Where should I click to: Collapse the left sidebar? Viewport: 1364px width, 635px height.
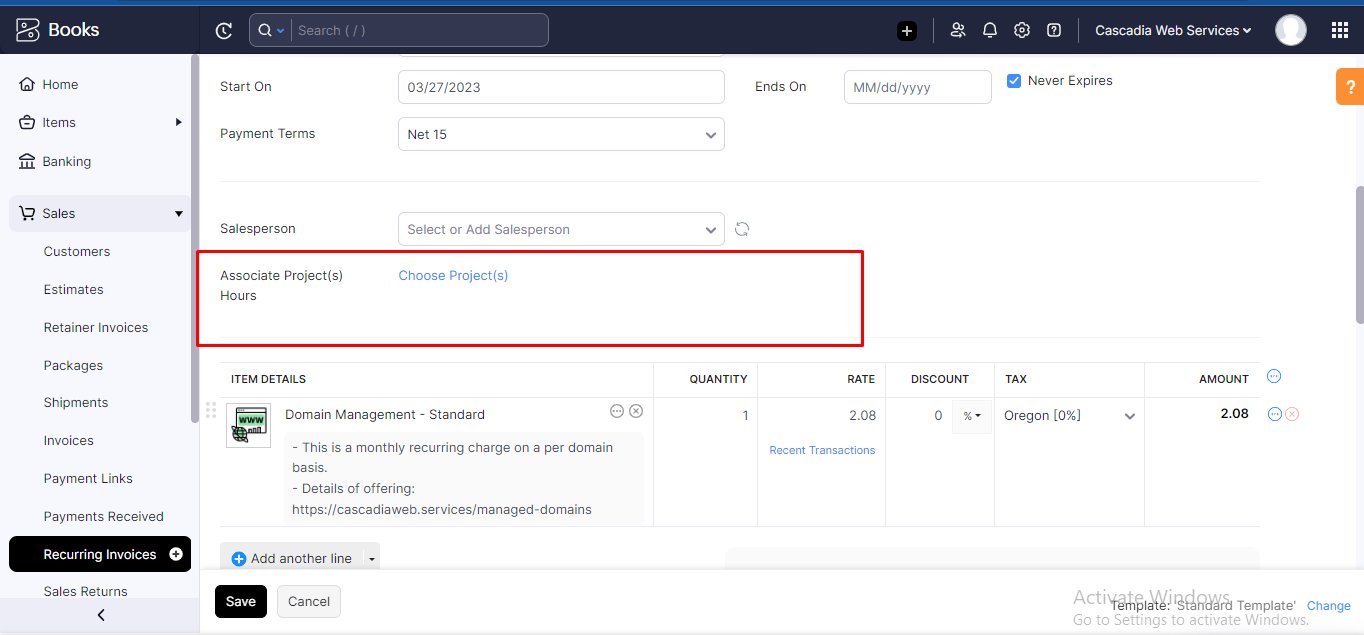tap(100, 616)
